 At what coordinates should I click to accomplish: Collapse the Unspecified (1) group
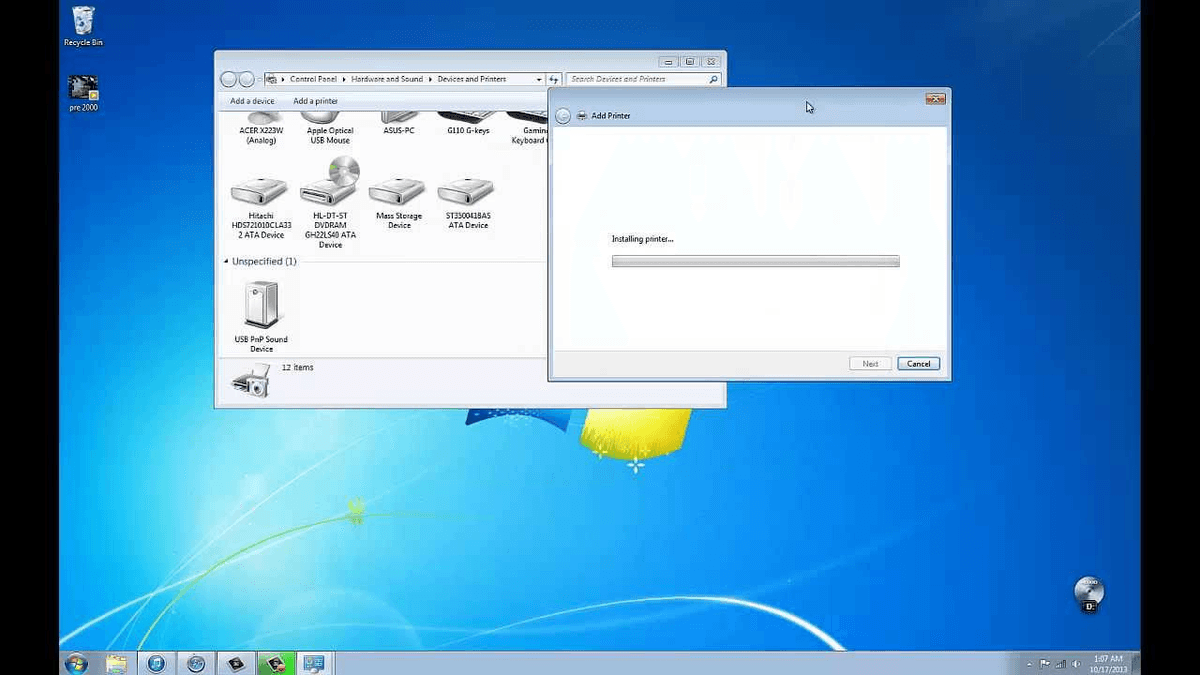tap(225, 262)
